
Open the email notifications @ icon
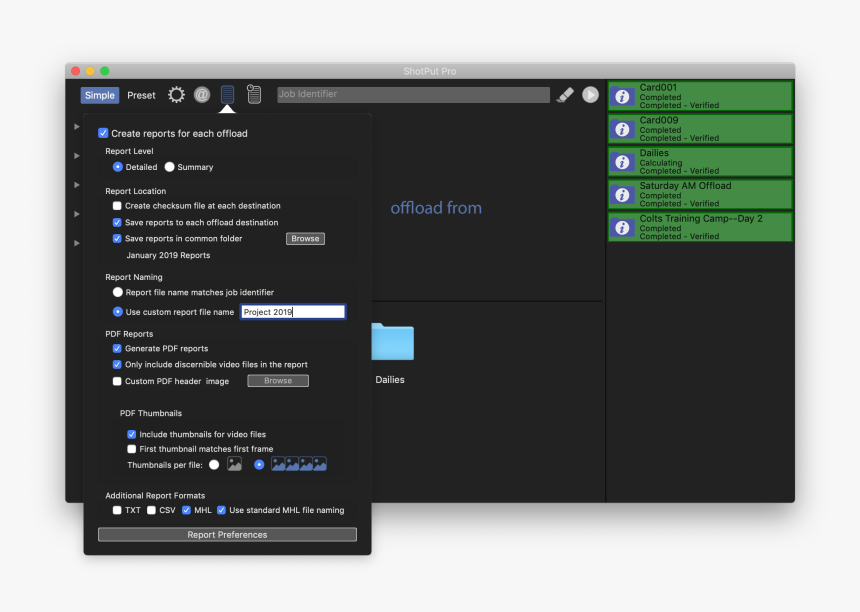point(202,95)
